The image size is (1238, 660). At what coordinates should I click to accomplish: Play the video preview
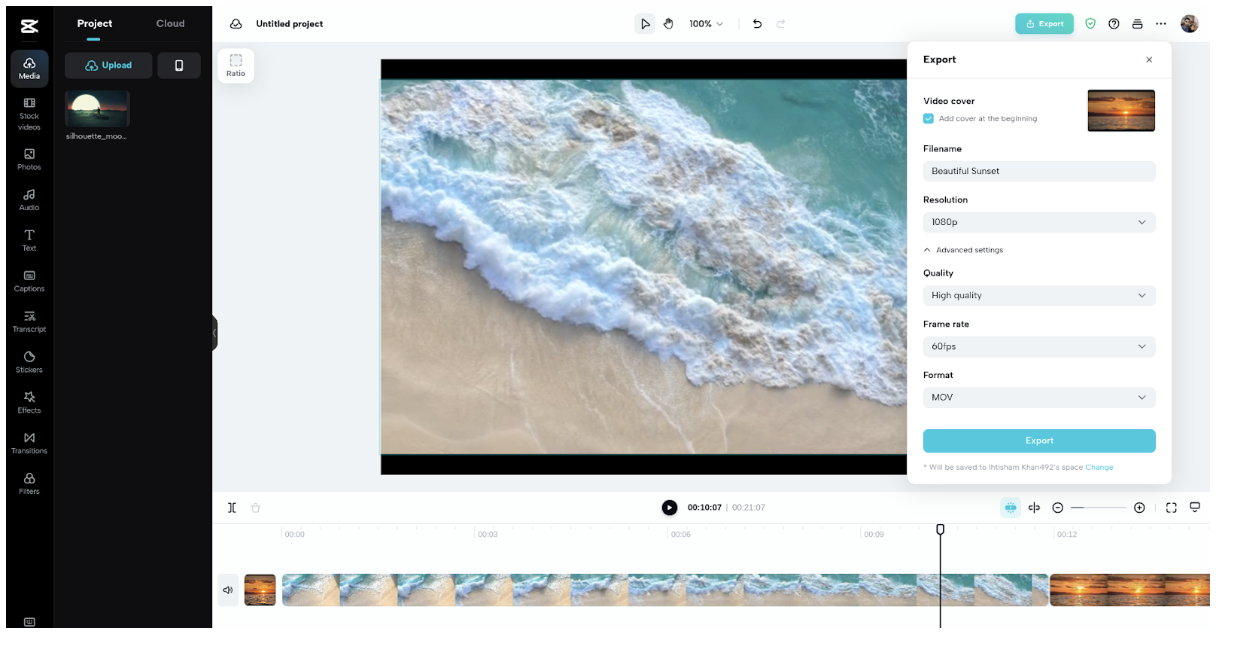point(669,507)
